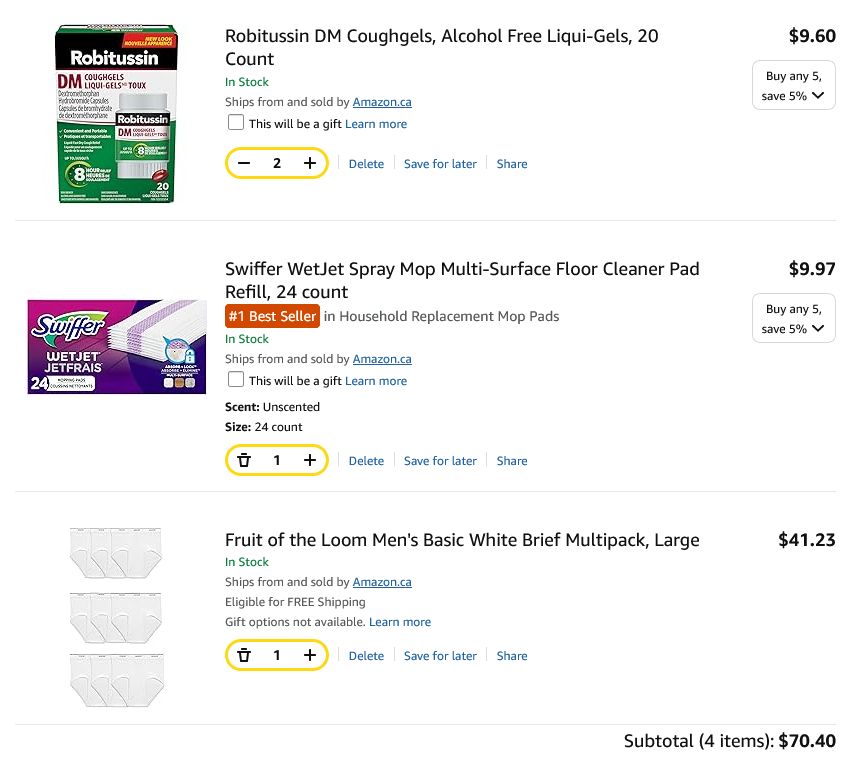This screenshot has width=855, height=758.
Task: Mark Swiffer WetJet refill as a gift
Action: point(236,380)
